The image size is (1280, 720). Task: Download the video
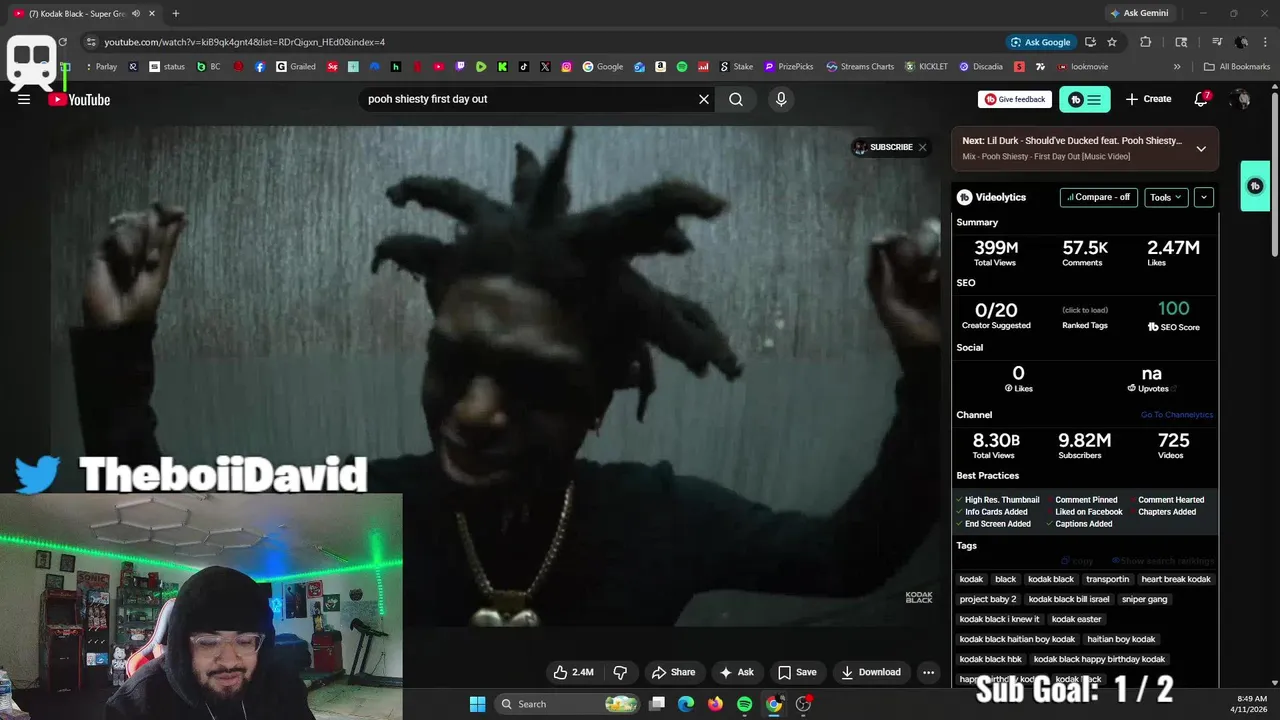pos(870,672)
